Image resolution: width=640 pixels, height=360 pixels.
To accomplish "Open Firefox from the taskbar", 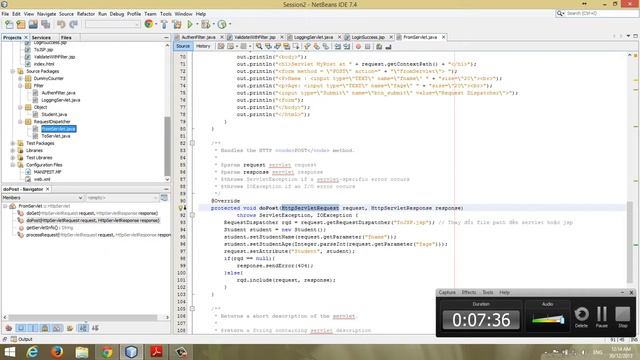I will tap(57, 351).
